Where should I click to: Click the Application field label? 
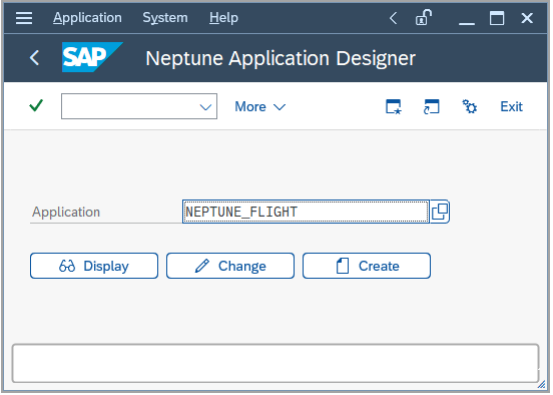(x=66, y=212)
